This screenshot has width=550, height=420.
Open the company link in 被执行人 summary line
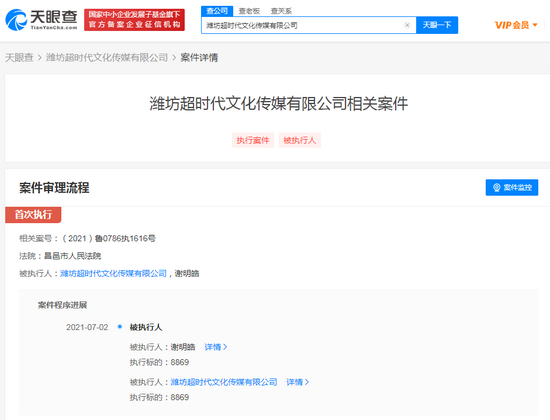click(113, 273)
